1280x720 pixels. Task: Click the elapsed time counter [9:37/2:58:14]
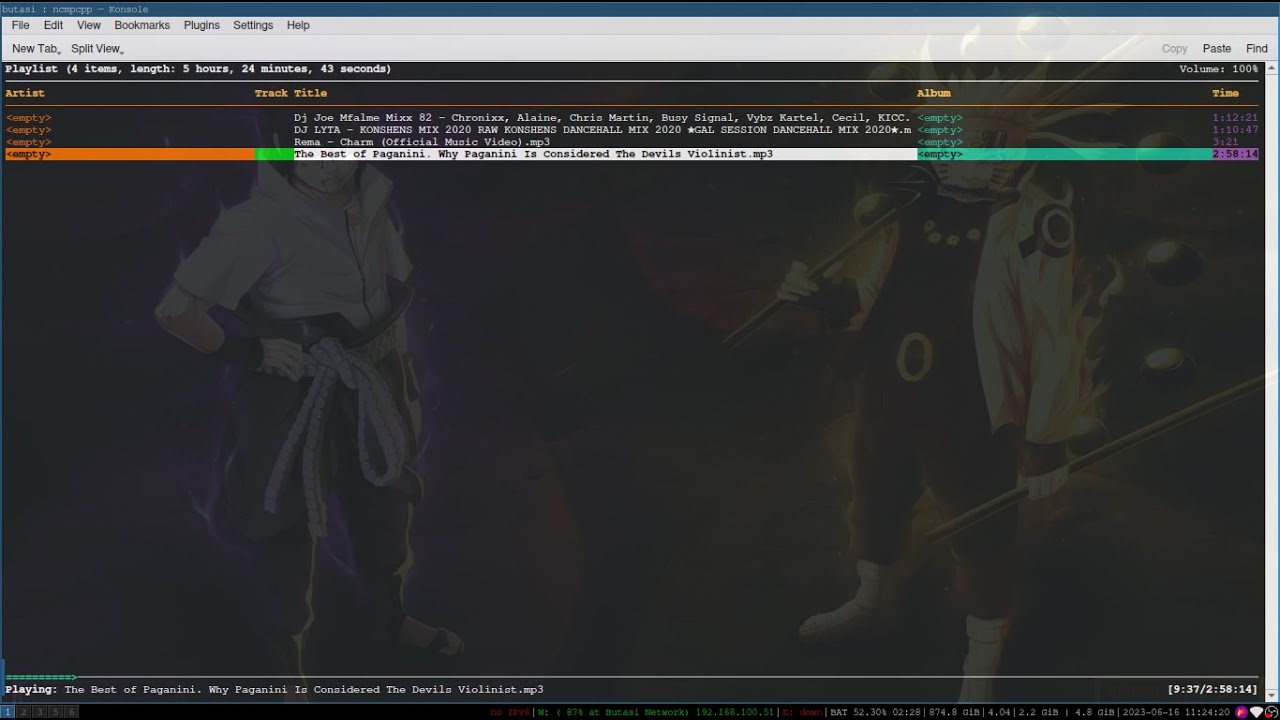[1213, 690]
